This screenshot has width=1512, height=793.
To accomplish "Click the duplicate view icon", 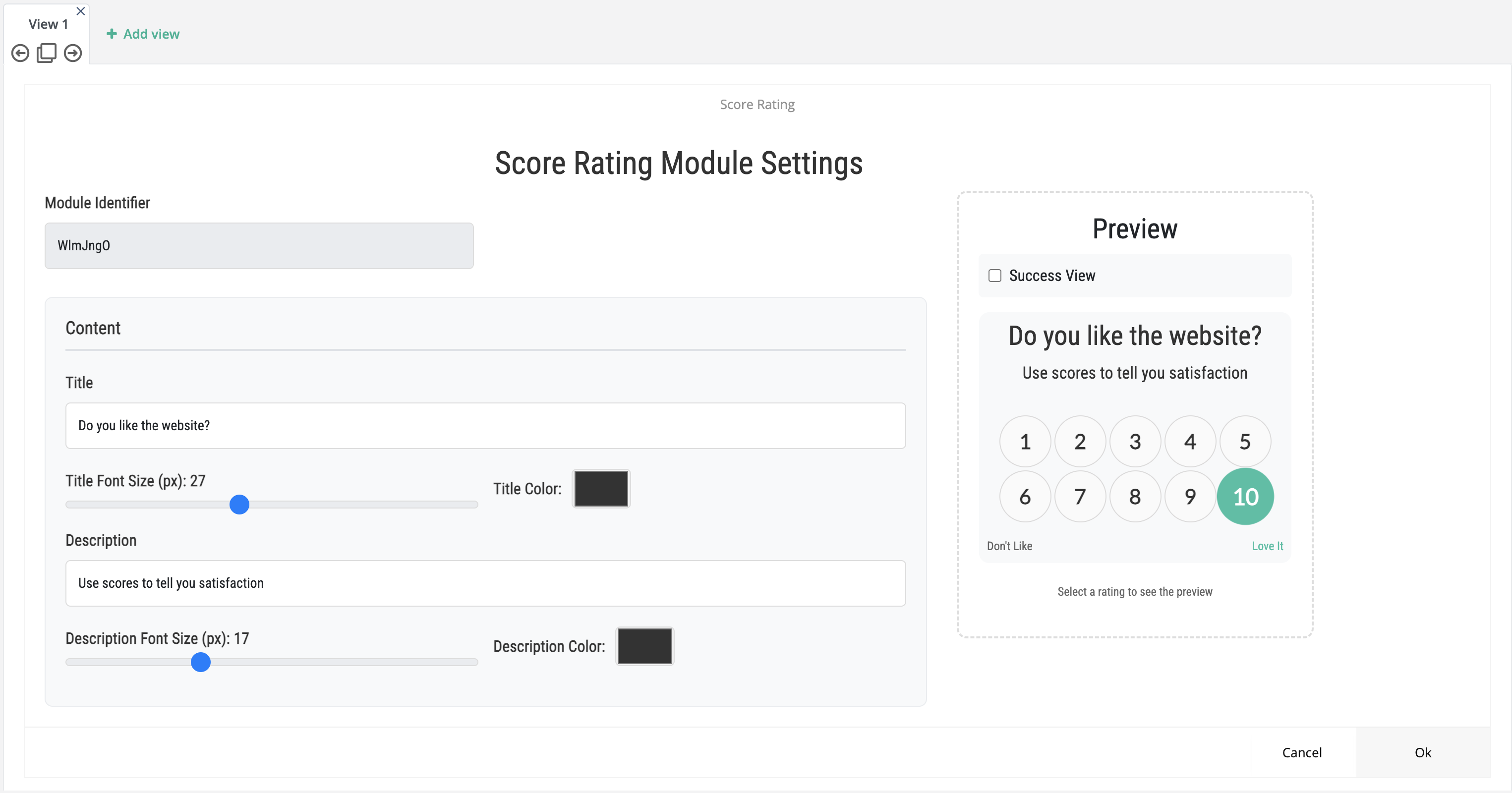I will (x=47, y=54).
